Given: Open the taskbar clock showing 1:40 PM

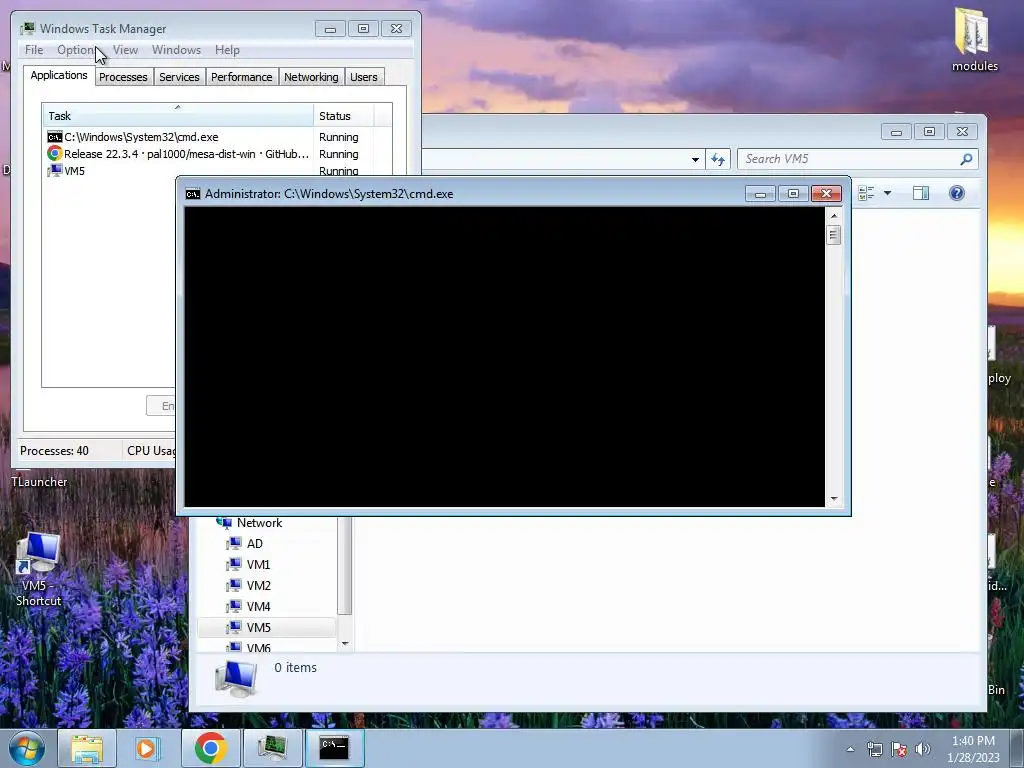Looking at the screenshot, I should (x=973, y=749).
